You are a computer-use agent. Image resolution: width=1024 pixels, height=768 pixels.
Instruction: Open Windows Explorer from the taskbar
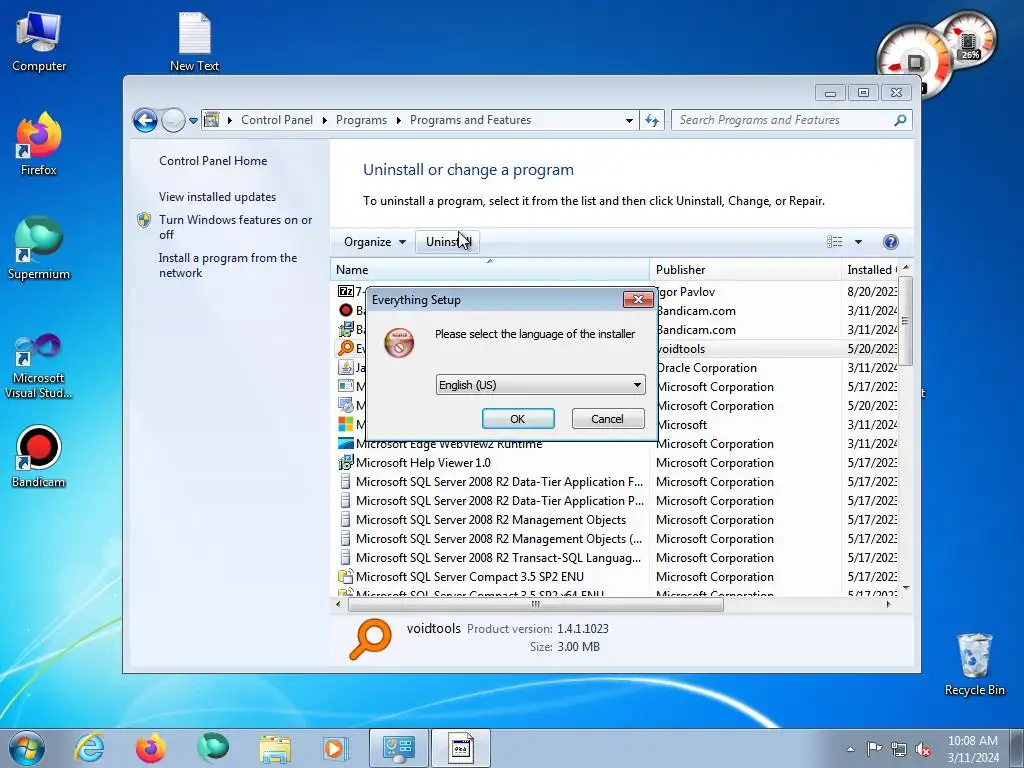(275, 748)
